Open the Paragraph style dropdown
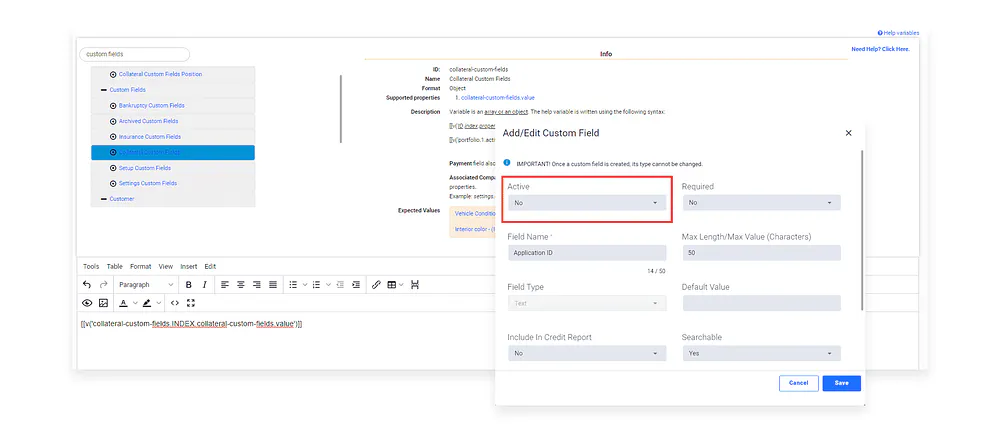The width and height of the screenshot is (1000, 431). pos(145,285)
